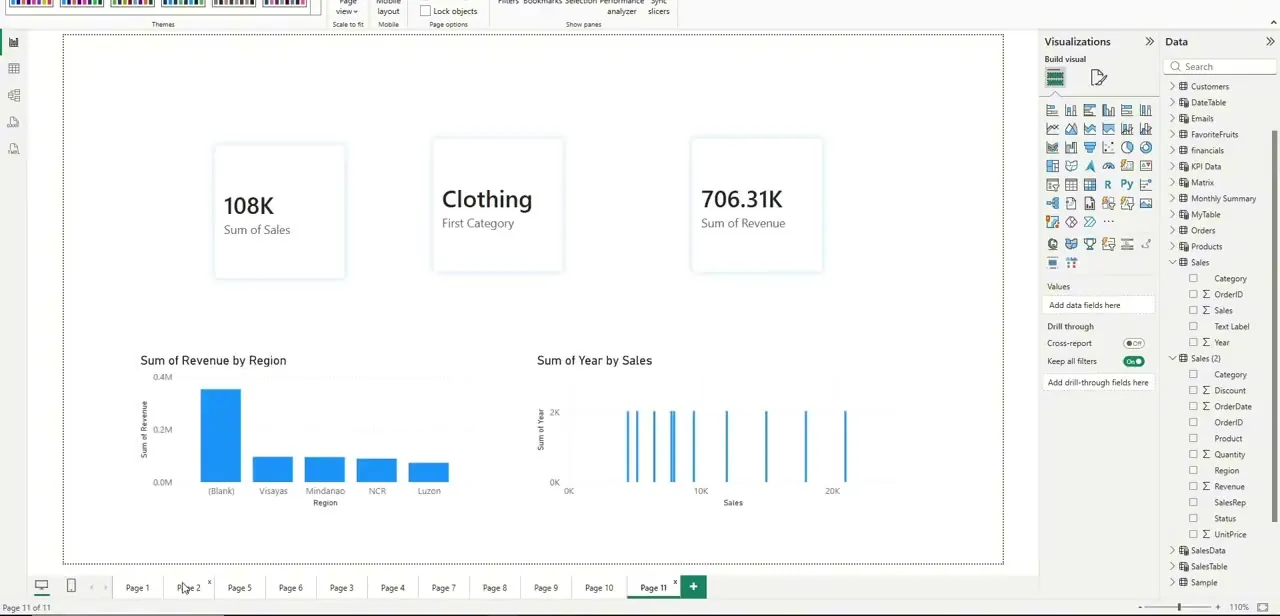The image size is (1280, 616).
Task: Check UnitPrice field checkbox
Action: click(x=1193, y=535)
